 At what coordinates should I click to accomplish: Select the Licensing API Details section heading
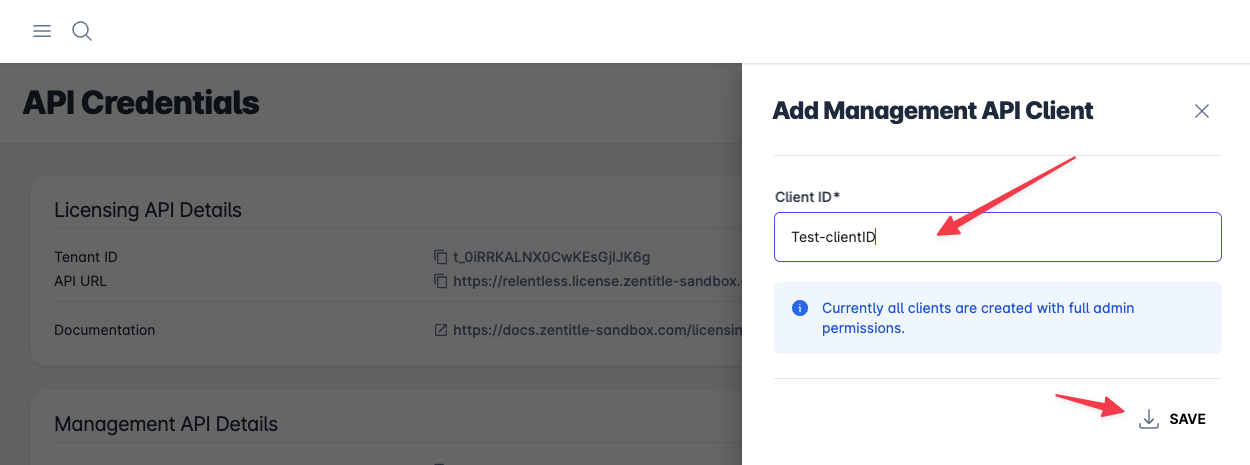point(148,210)
